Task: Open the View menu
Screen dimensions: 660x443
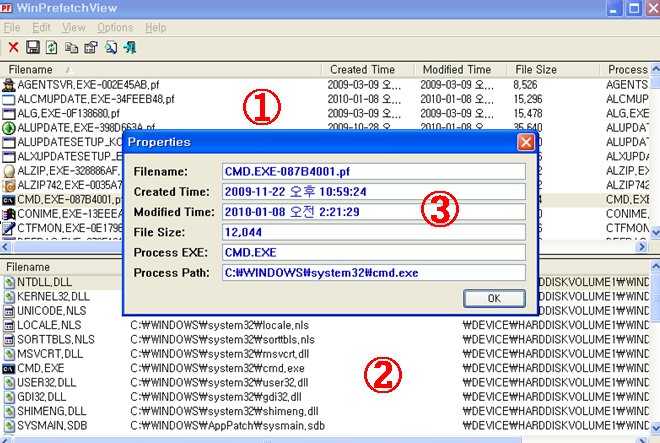Action: (74, 28)
